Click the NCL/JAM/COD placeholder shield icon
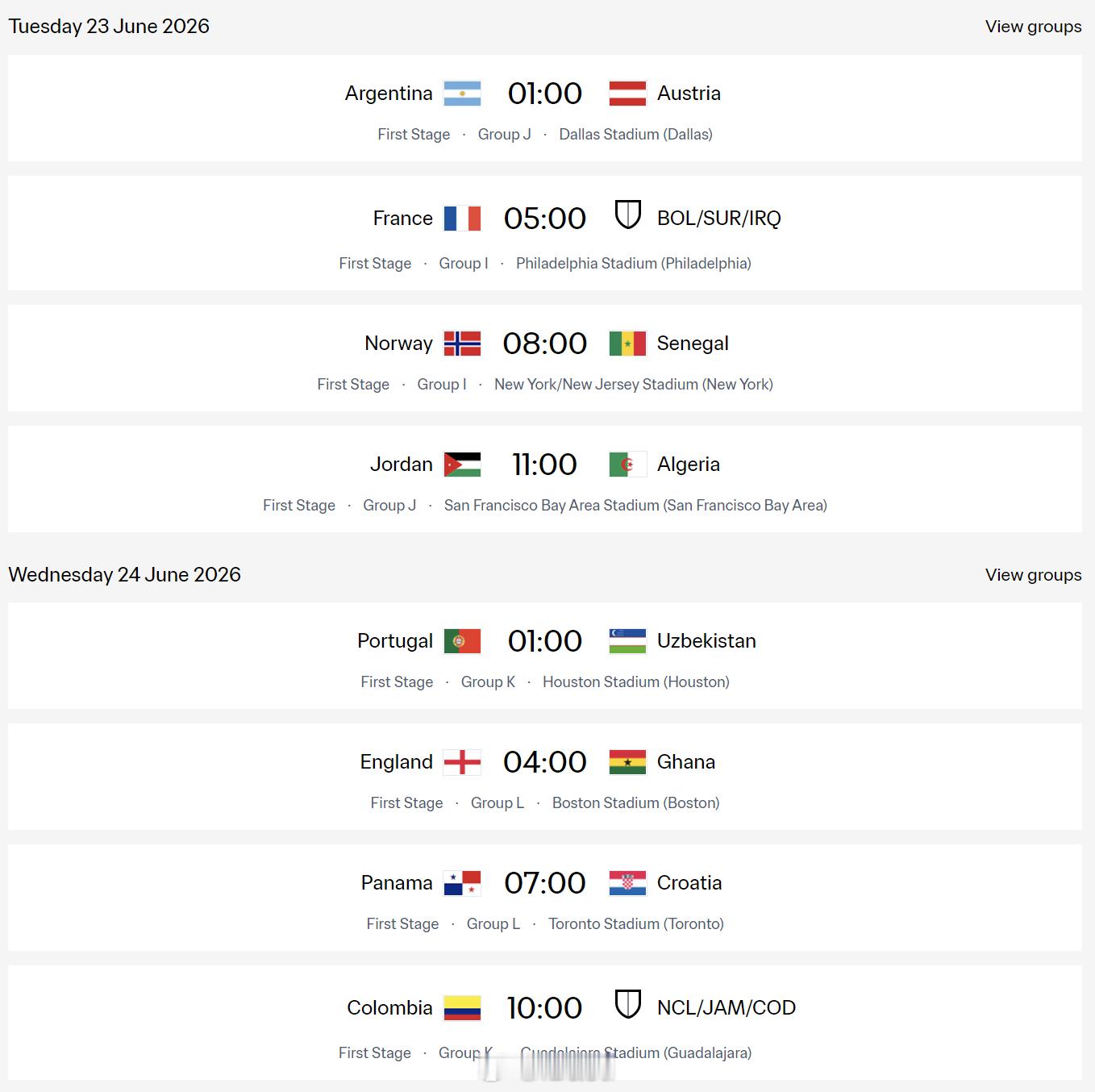 tap(627, 1004)
